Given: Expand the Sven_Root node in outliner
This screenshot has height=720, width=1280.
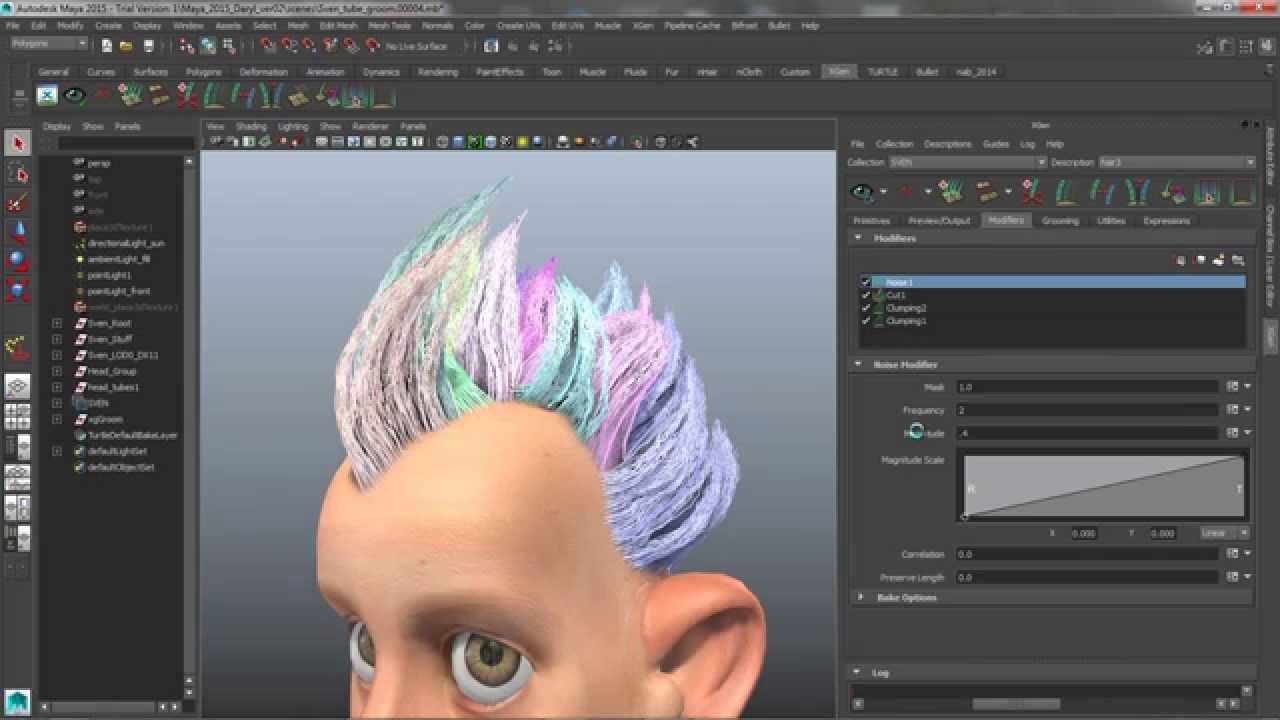Looking at the screenshot, I should point(57,324).
